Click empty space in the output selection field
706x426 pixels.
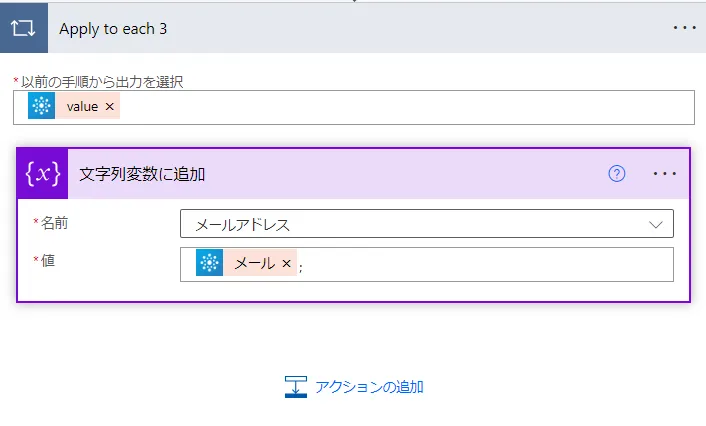click(x=400, y=107)
